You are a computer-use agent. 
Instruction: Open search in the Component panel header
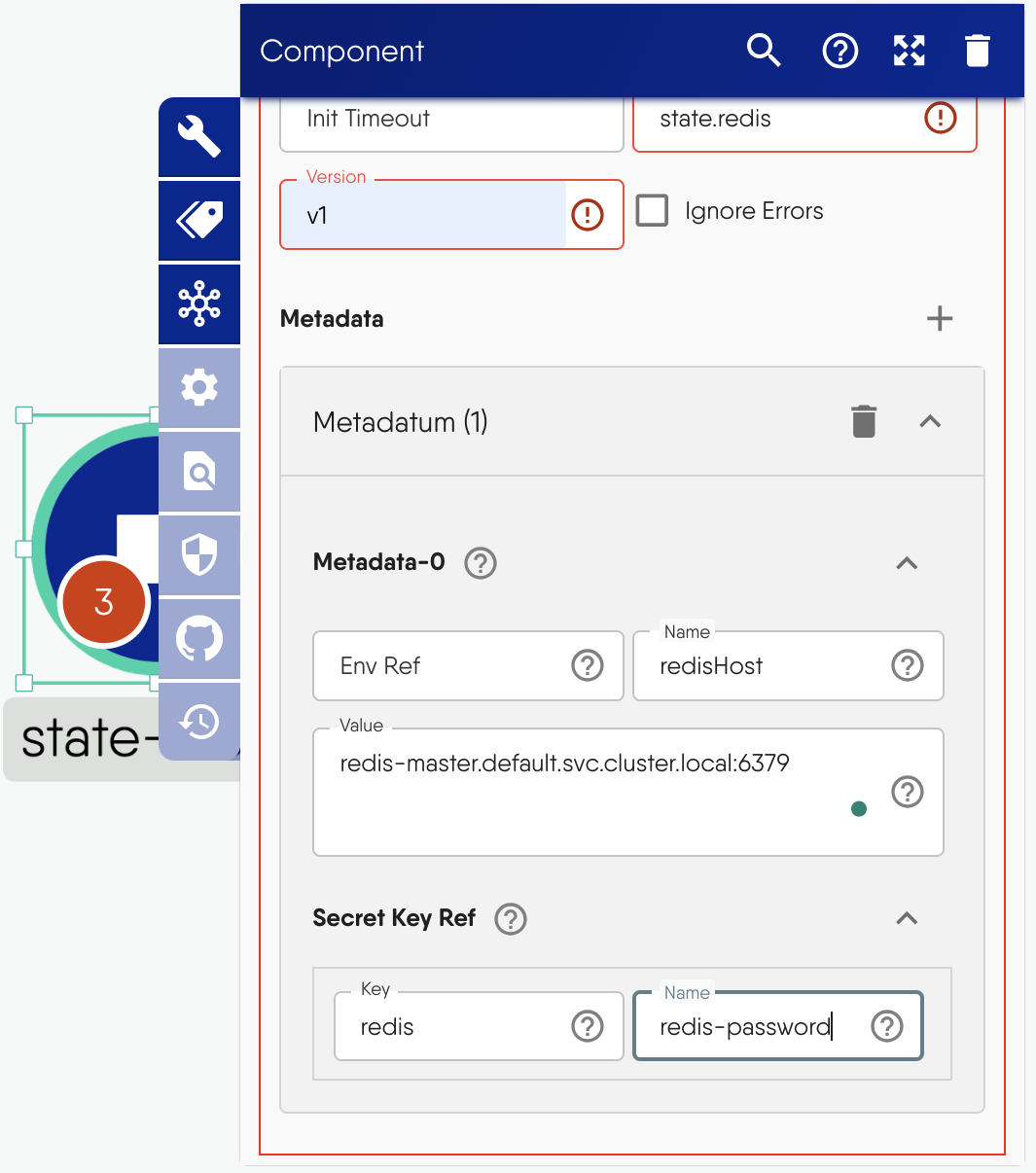(x=765, y=51)
